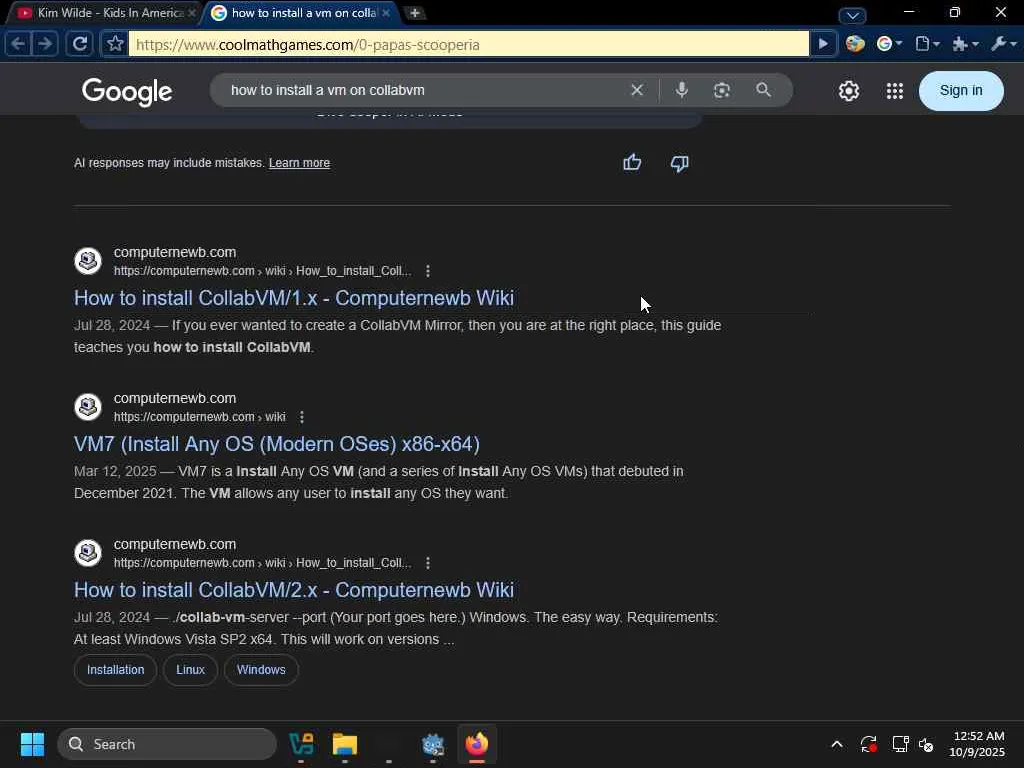Image resolution: width=1024 pixels, height=768 pixels.
Task: Open the Windows Start menu
Action: 32,744
